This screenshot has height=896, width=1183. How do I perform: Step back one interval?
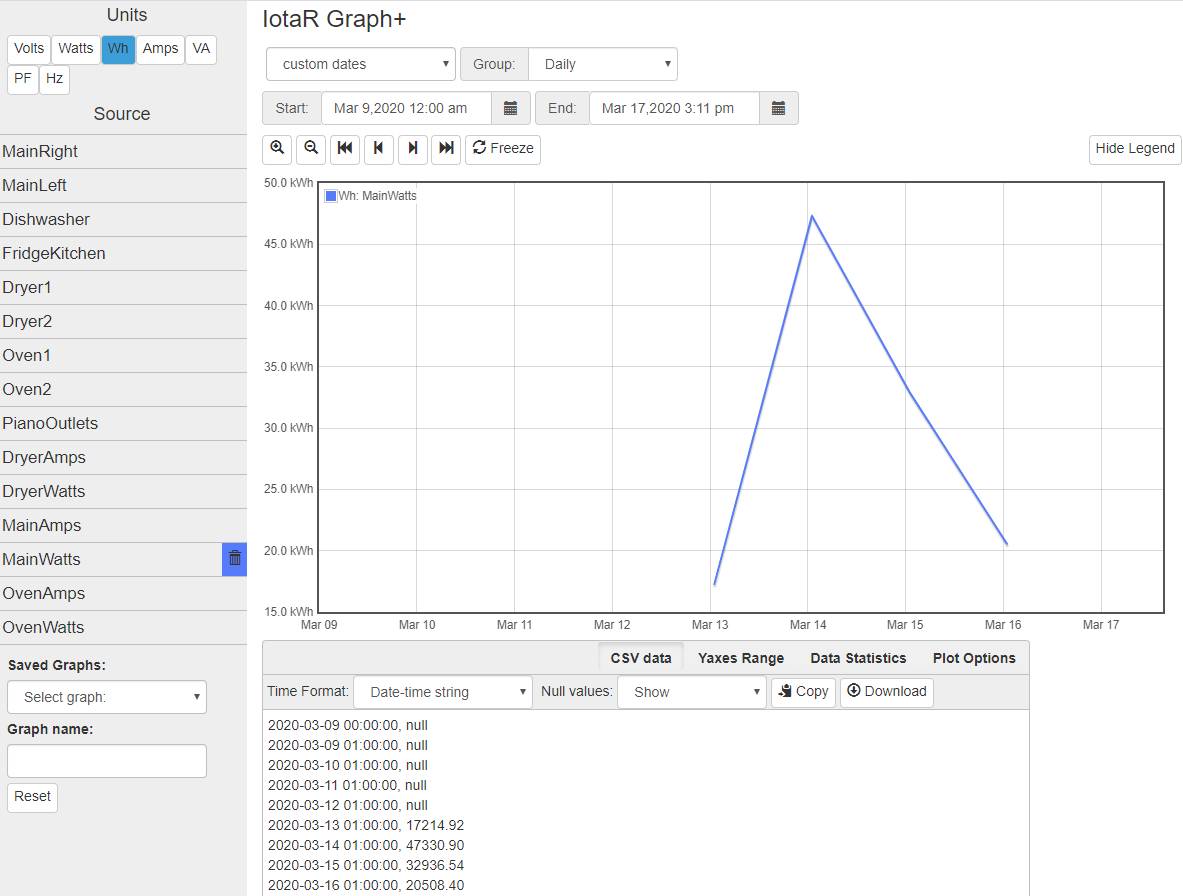(x=379, y=149)
